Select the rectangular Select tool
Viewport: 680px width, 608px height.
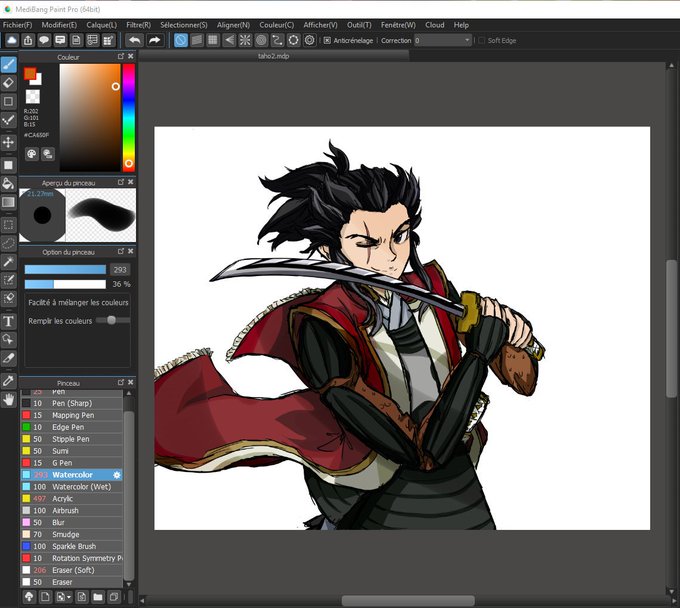click(8, 225)
